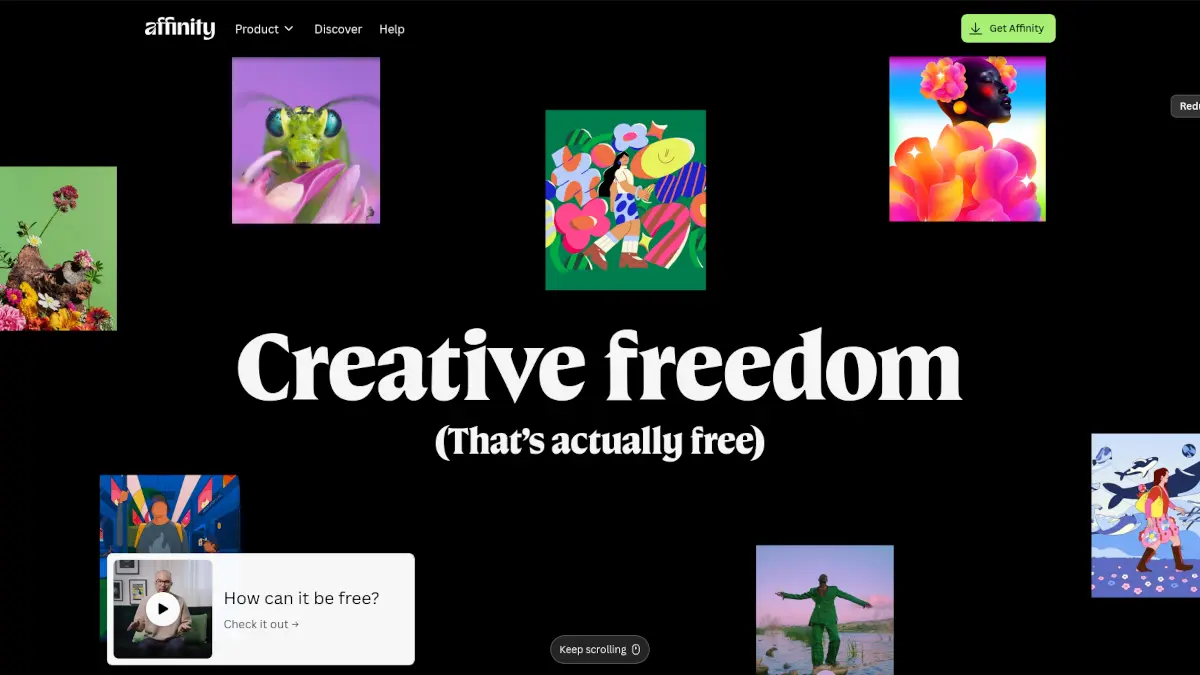Viewport: 1200px width, 675px height.
Task: Open the Product menu
Action: (264, 29)
